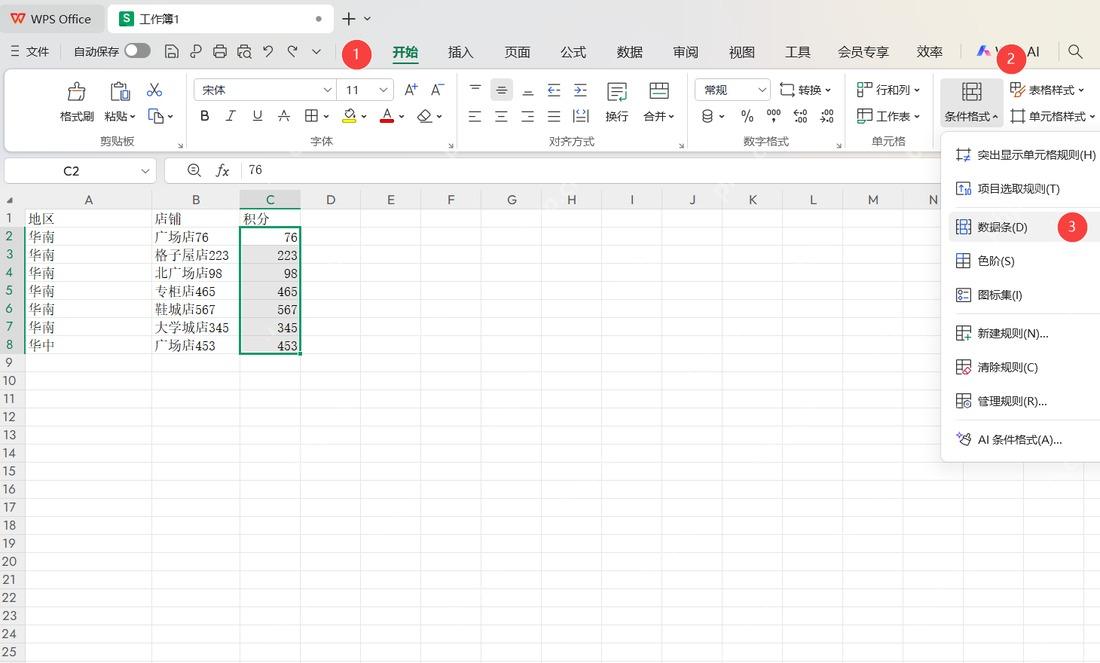Apply thousands separator format
The width and height of the screenshot is (1100, 663).
(774, 116)
